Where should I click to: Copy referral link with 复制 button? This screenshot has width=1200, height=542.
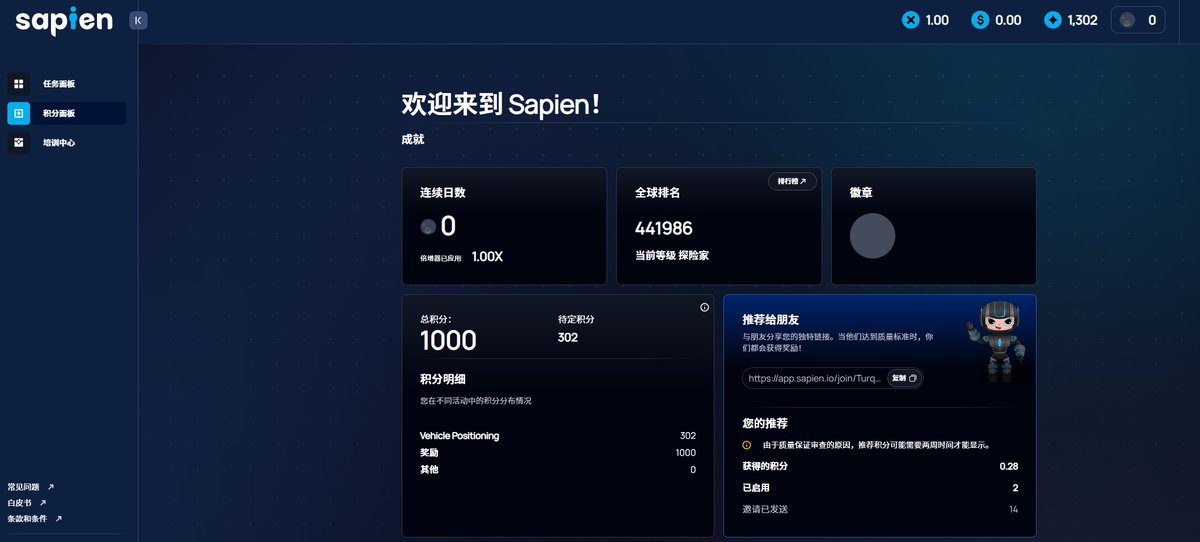coord(903,379)
